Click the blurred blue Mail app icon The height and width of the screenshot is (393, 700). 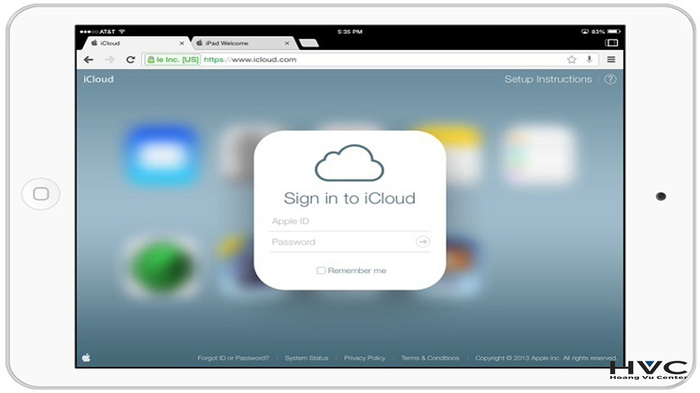tap(163, 155)
